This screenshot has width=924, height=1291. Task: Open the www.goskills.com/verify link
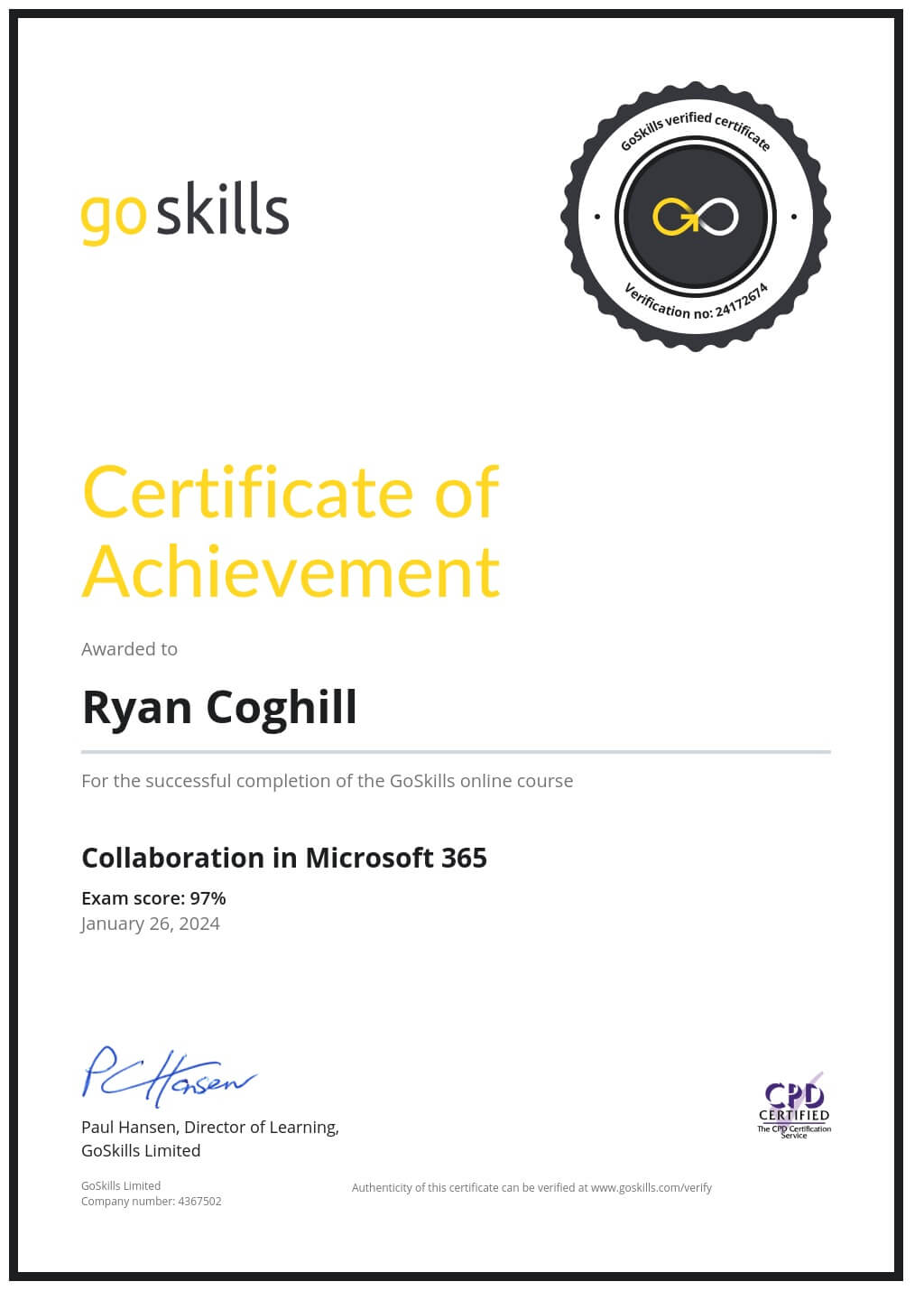[651, 1188]
